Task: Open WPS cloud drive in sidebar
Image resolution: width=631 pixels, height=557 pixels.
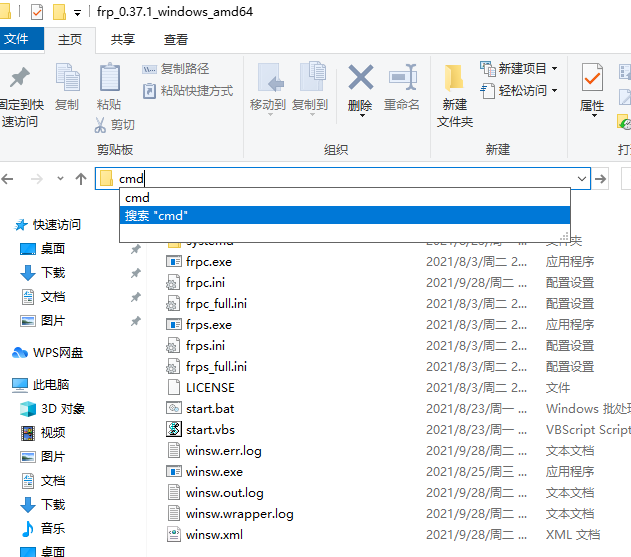Action: coord(48,353)
